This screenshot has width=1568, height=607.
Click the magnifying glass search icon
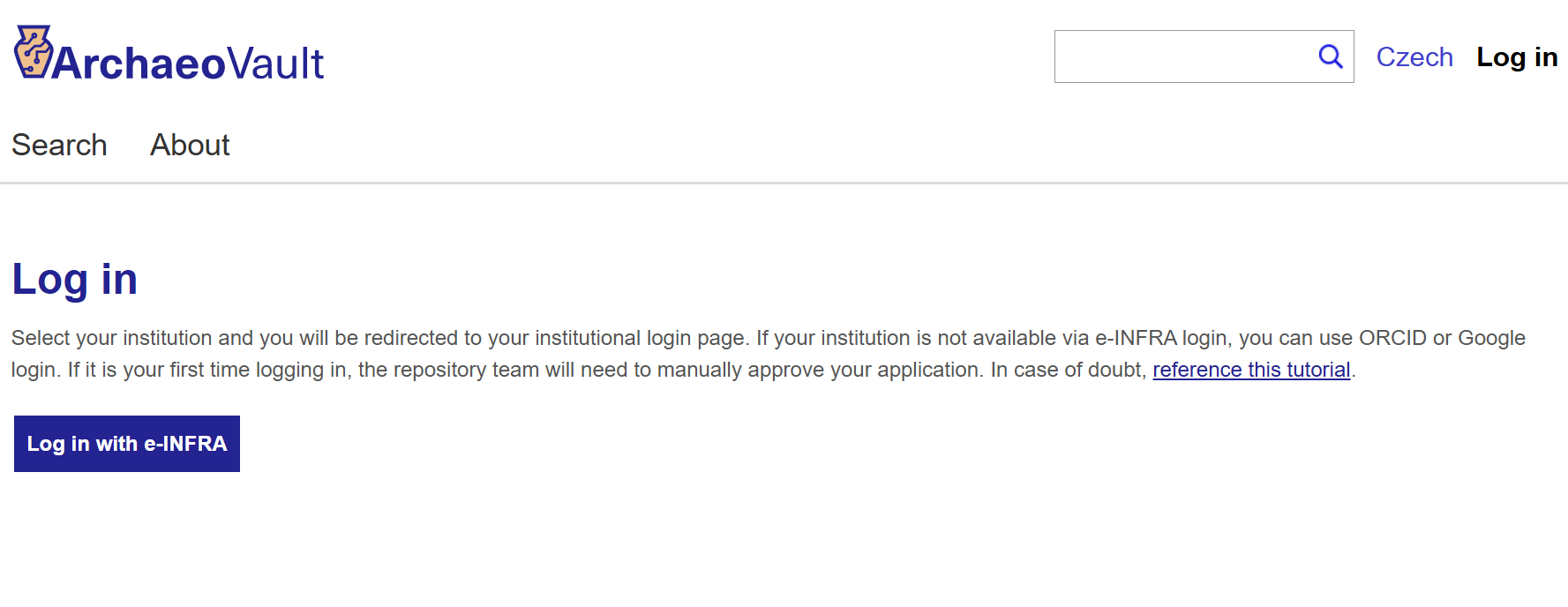1331,56
